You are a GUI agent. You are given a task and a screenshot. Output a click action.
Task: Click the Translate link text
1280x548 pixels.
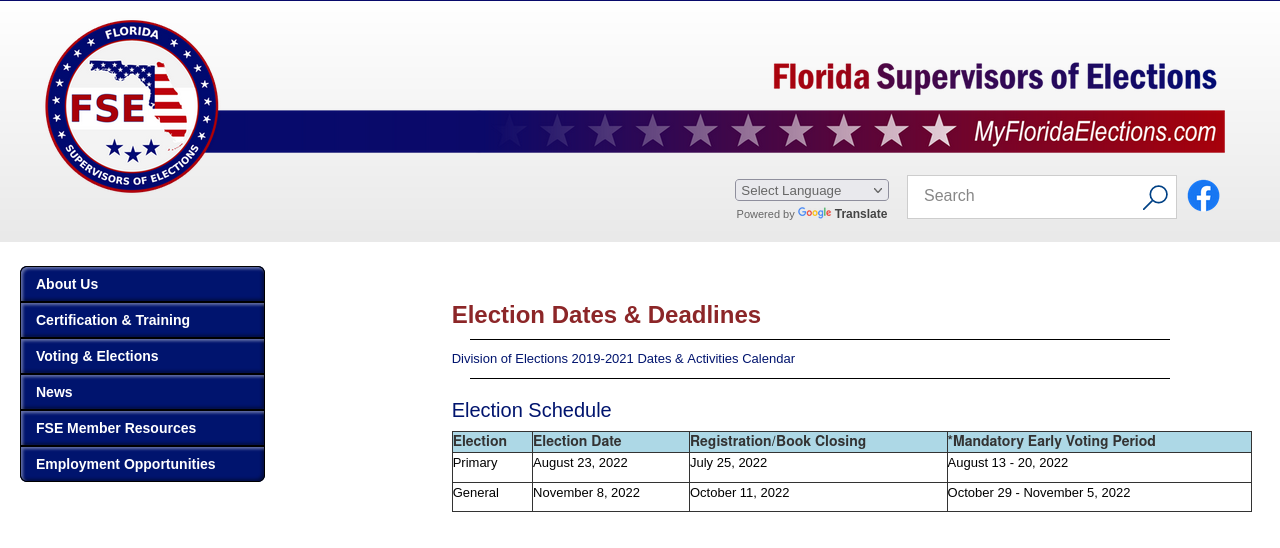pos(861,214)
